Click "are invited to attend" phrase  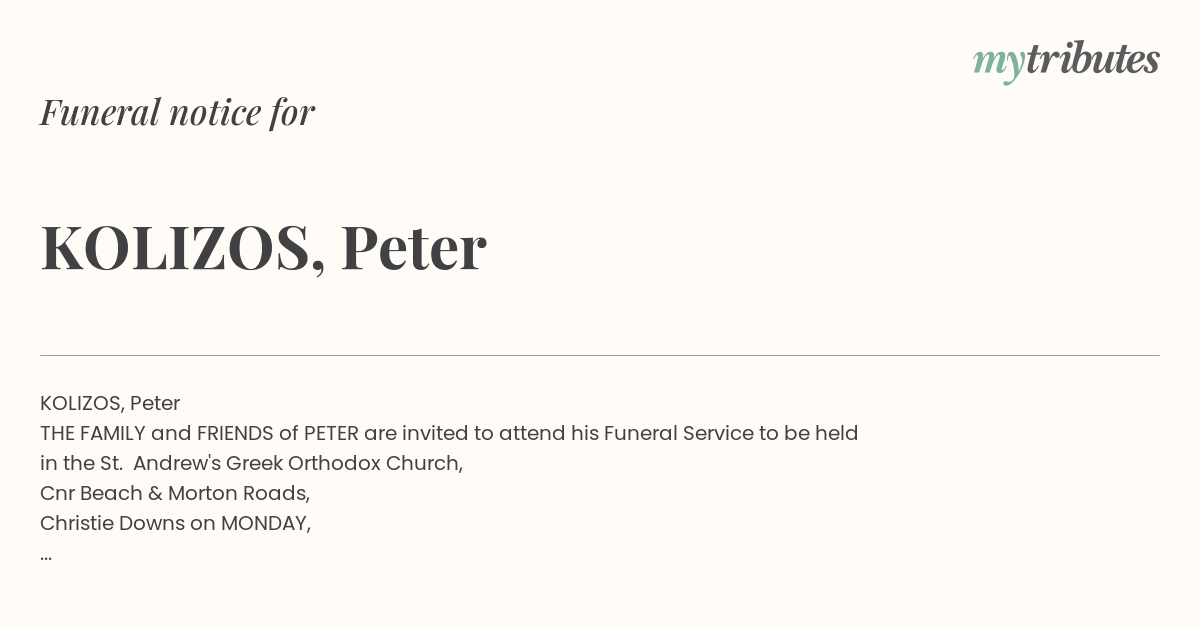click(465, 433)
